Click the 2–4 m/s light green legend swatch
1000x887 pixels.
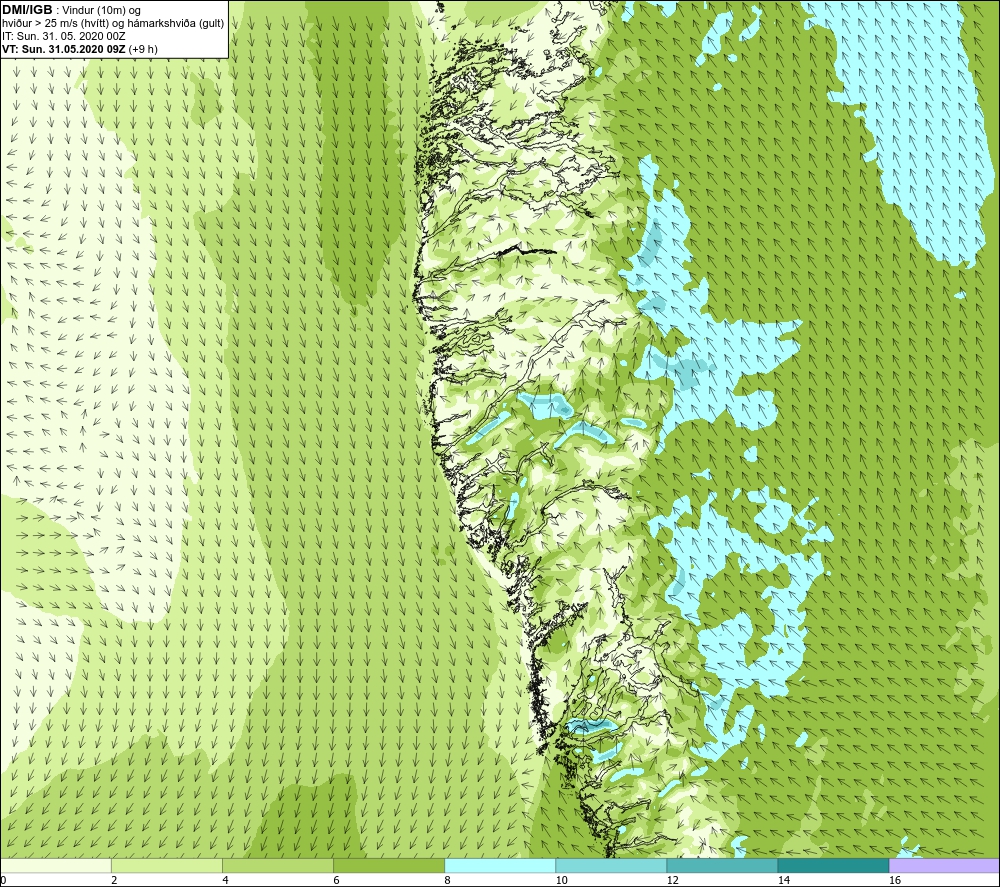click(x=166, y=865)
